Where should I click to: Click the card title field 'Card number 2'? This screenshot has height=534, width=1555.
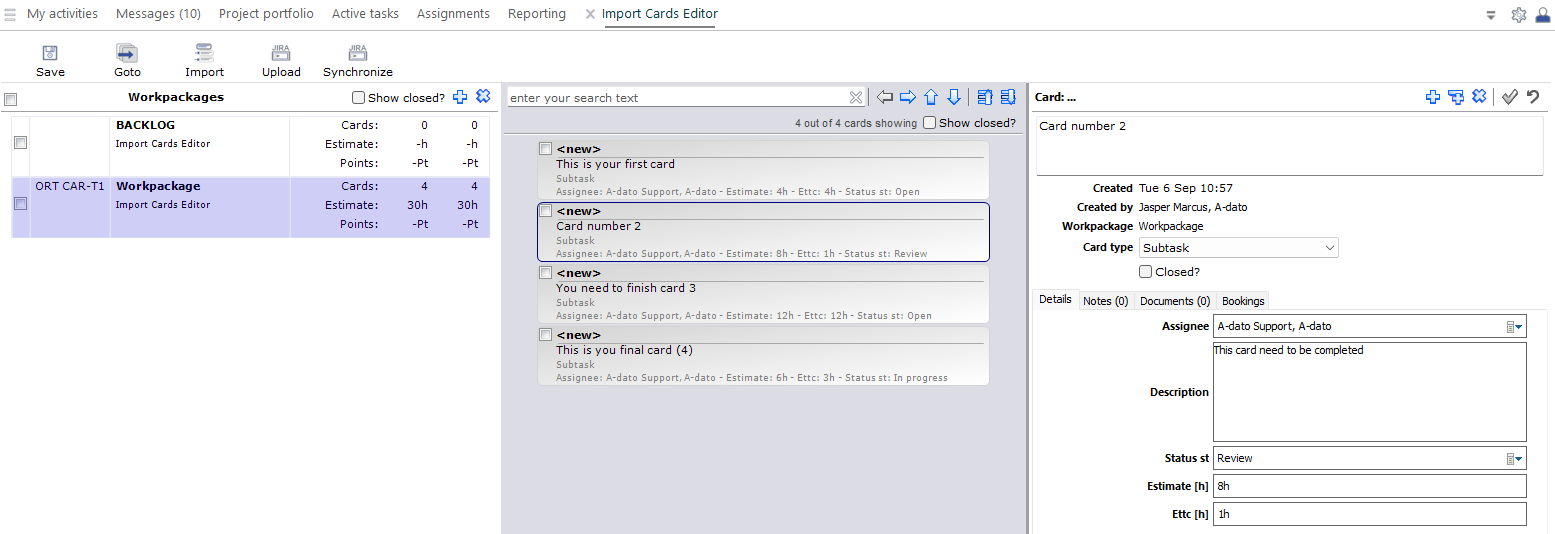point(1289,145)
